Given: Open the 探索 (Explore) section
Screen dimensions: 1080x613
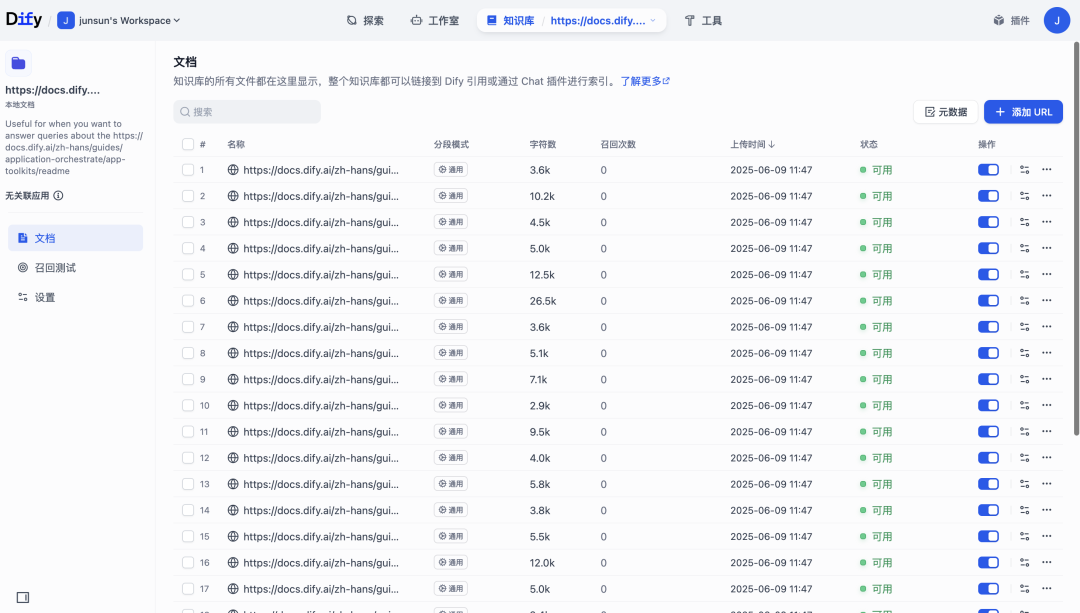Looking at the screenshot, I should click(x=365, y=19).
